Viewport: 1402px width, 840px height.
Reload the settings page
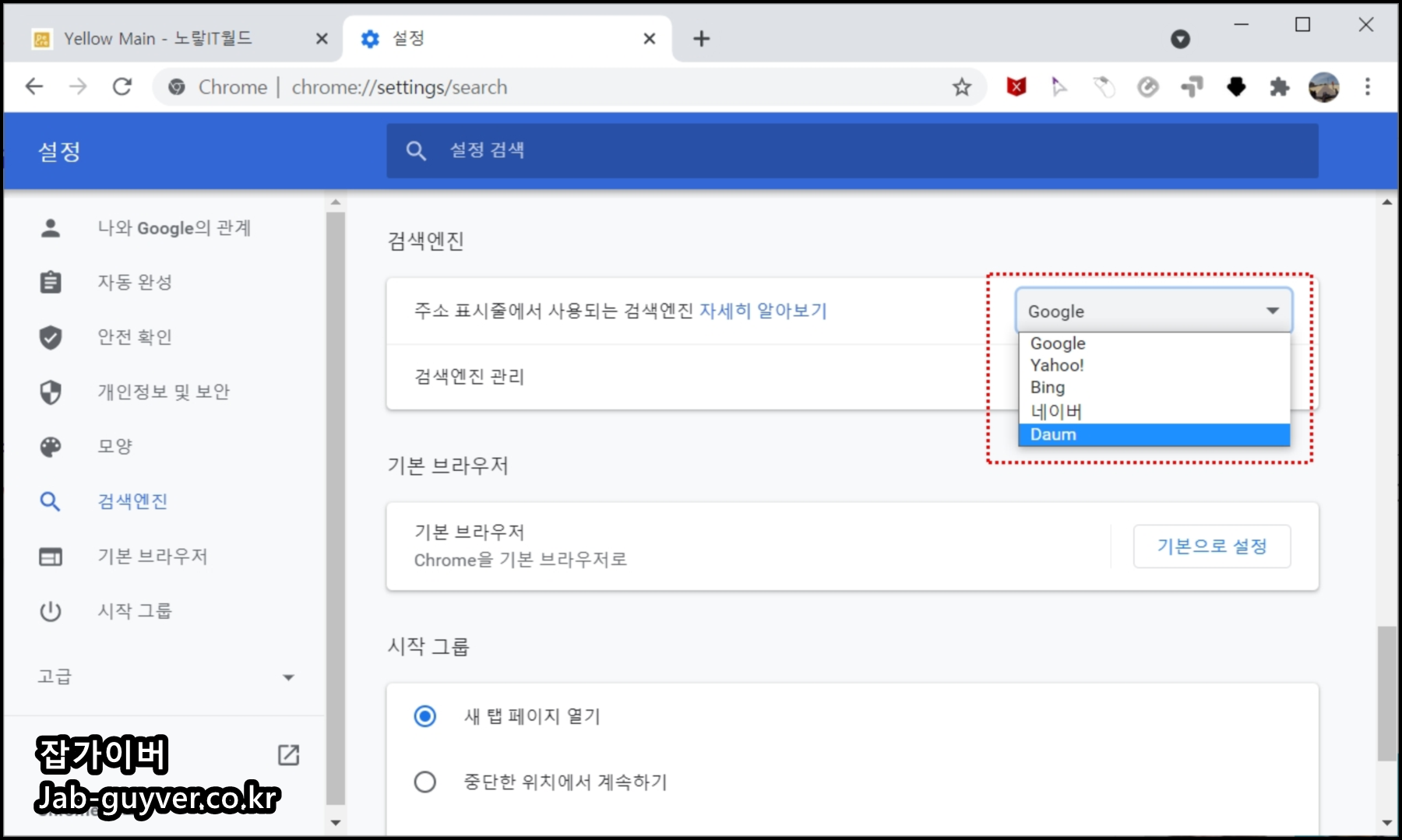pos(122,86)
